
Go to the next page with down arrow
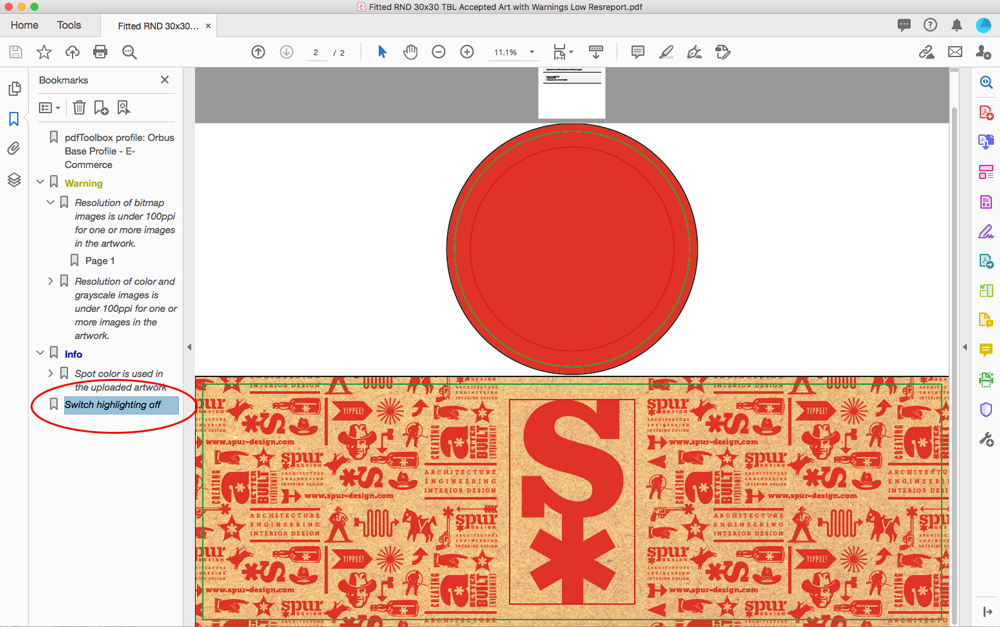(286, 52)
